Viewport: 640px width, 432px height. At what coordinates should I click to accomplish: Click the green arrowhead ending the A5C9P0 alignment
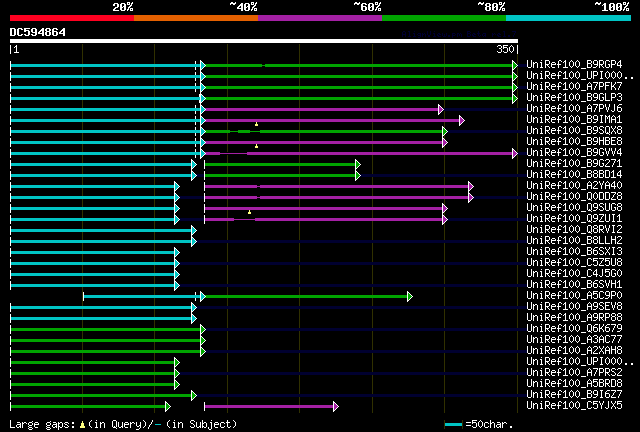[410, 296]
